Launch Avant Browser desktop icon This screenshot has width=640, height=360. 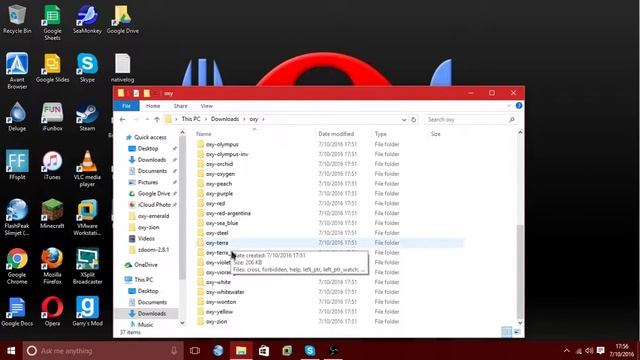[17, 71]
